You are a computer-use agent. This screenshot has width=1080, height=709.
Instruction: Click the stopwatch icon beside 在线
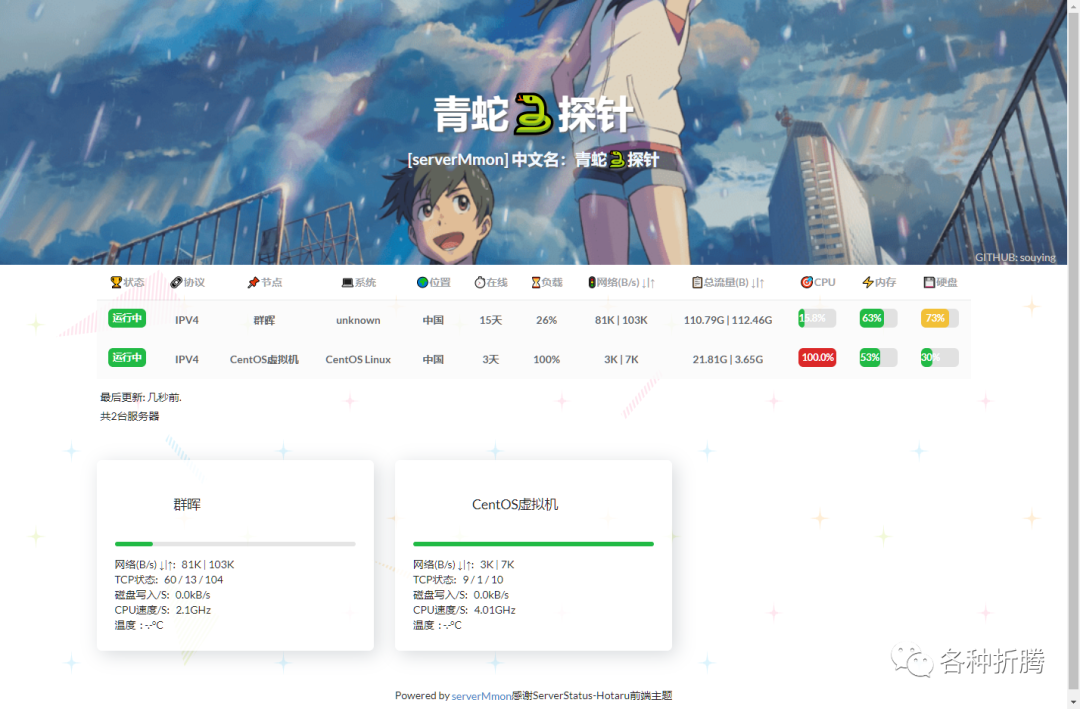(479, 282)
